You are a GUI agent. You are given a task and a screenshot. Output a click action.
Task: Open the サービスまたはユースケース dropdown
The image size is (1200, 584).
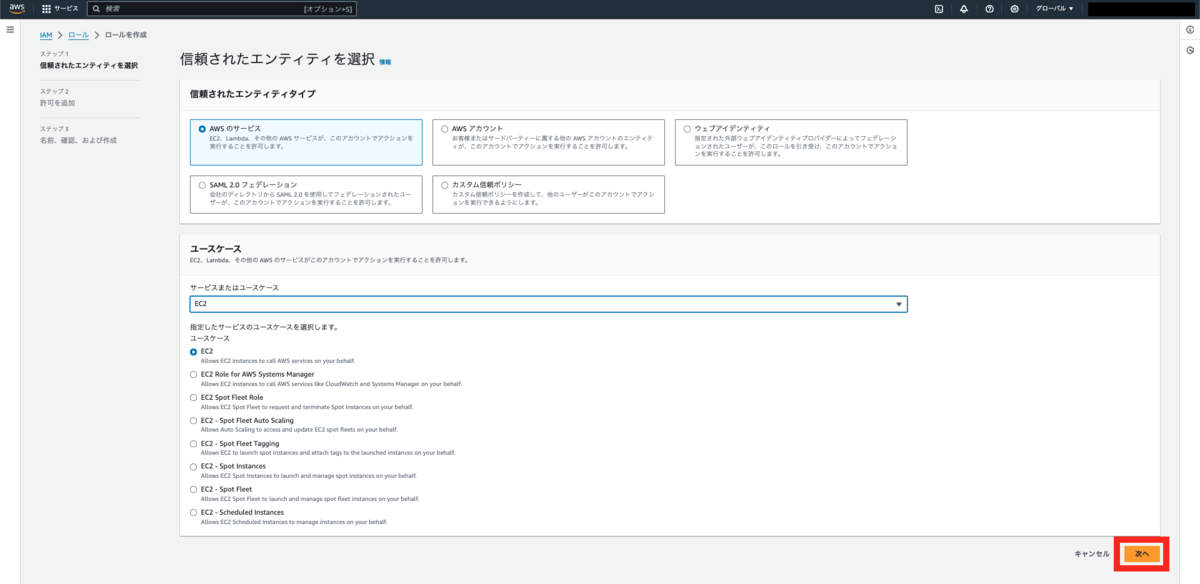pyautogui.click(x=548, y=304)
